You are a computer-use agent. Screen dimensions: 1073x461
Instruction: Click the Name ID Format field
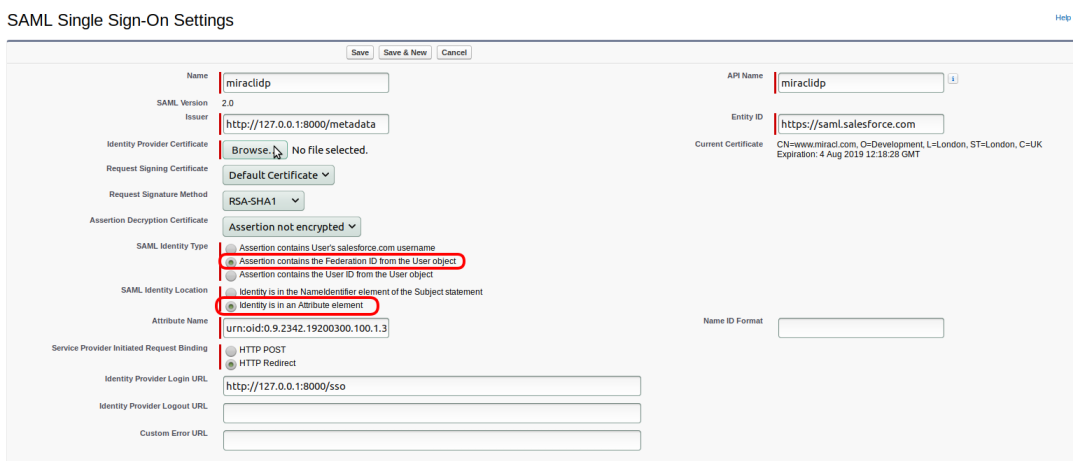click(861, 328)
